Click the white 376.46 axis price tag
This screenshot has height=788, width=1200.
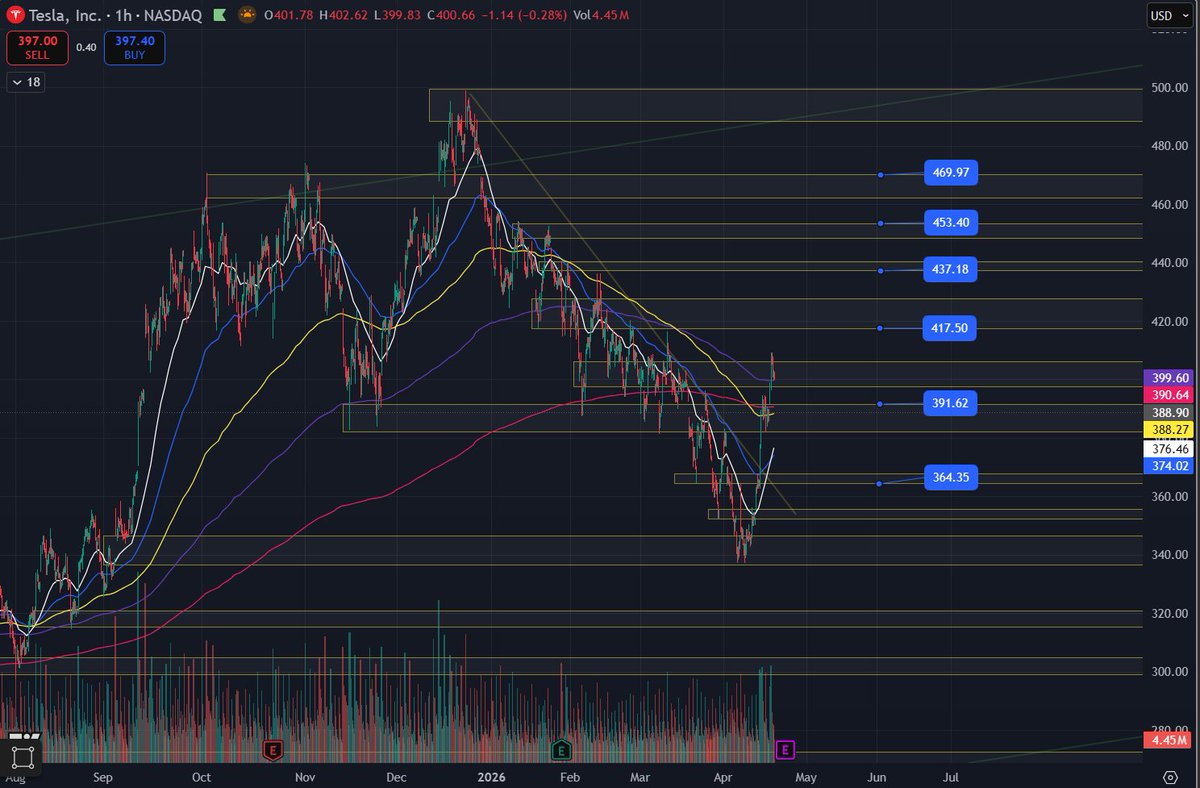pyautogui.click(x=1169, y=449)
